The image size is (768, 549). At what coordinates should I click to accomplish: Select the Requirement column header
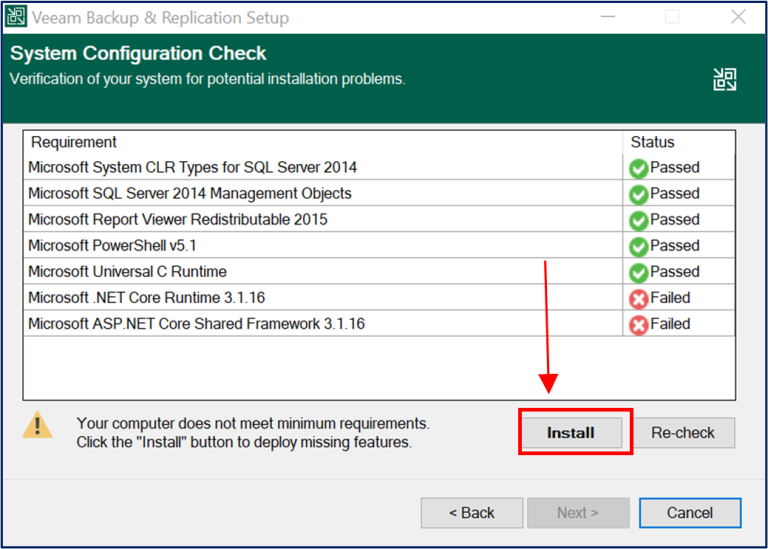(73, 142)
